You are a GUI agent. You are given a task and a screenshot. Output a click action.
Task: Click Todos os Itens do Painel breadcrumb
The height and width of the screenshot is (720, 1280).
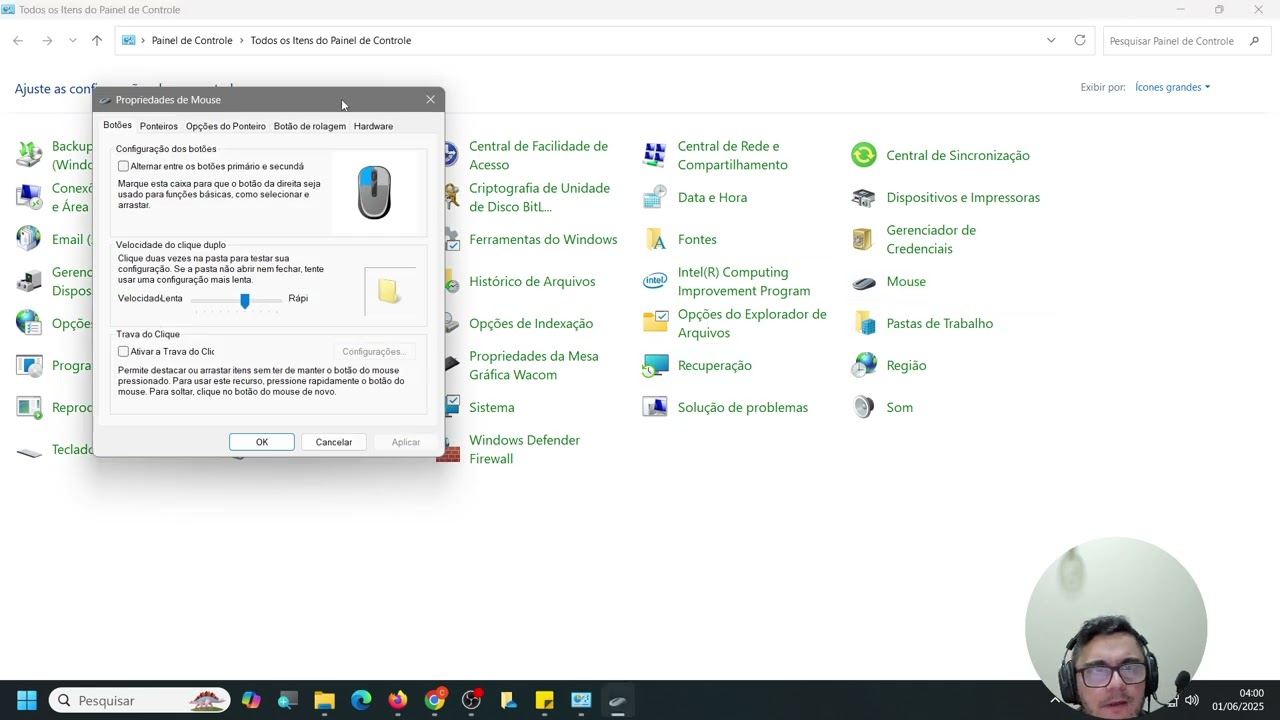(331, 40)
